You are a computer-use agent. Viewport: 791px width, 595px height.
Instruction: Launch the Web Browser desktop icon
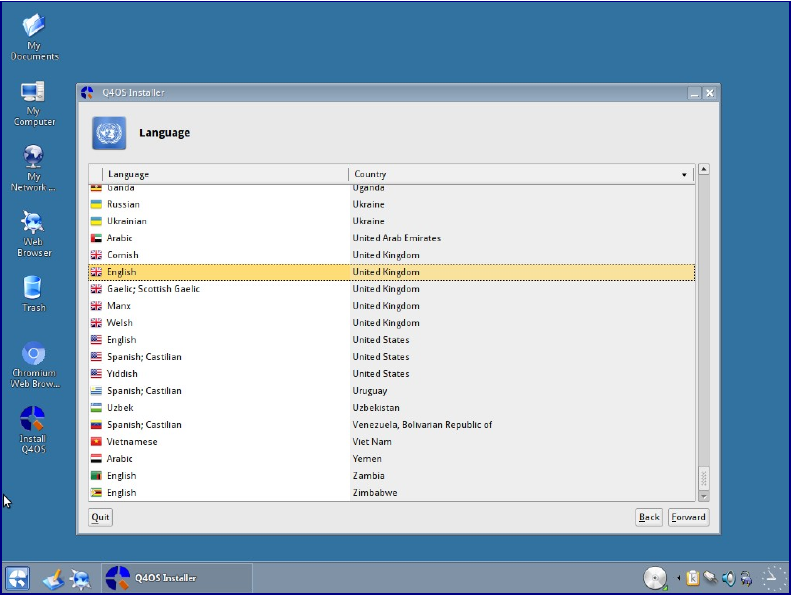coord(34,234)
